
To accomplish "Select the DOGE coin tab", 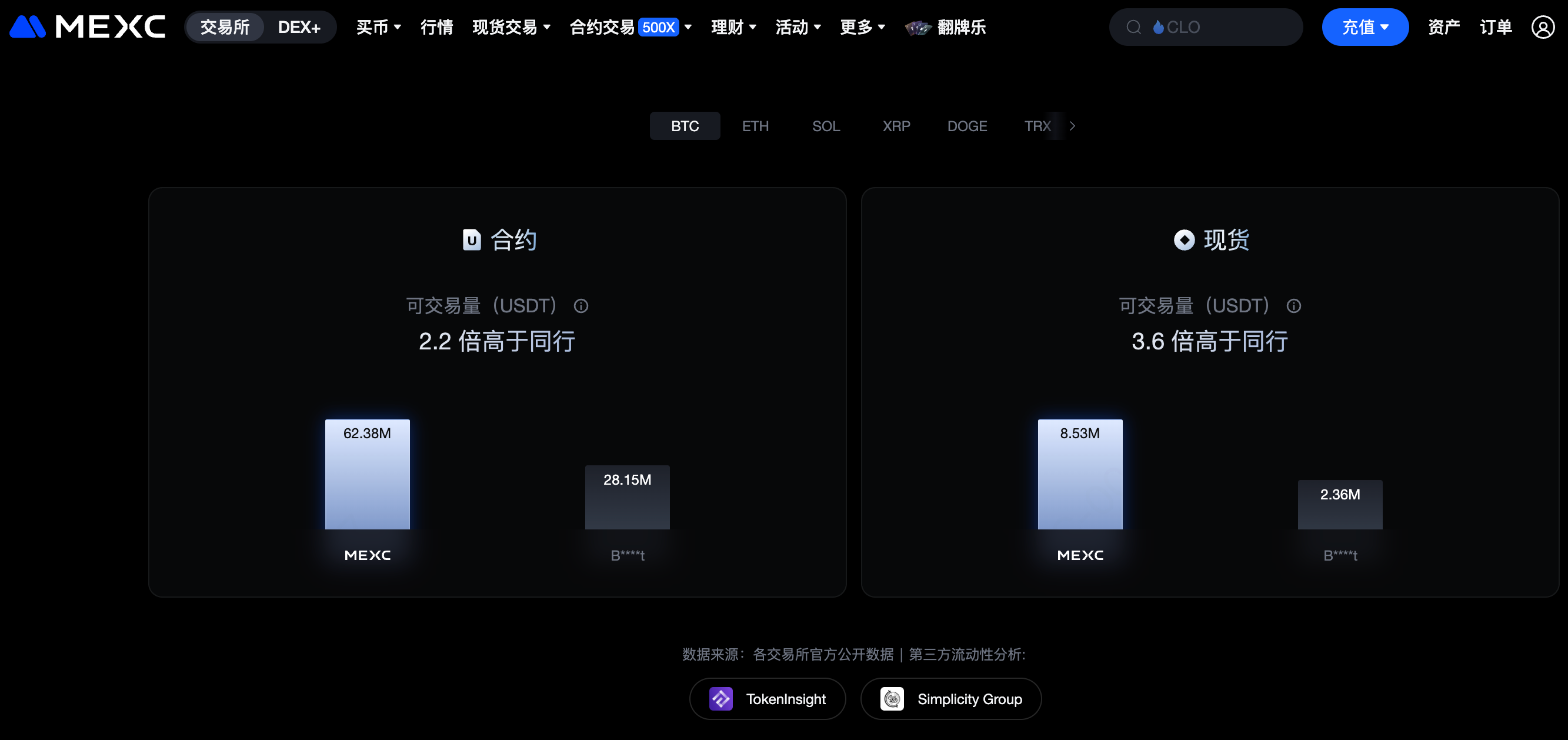I will [966, 126].
